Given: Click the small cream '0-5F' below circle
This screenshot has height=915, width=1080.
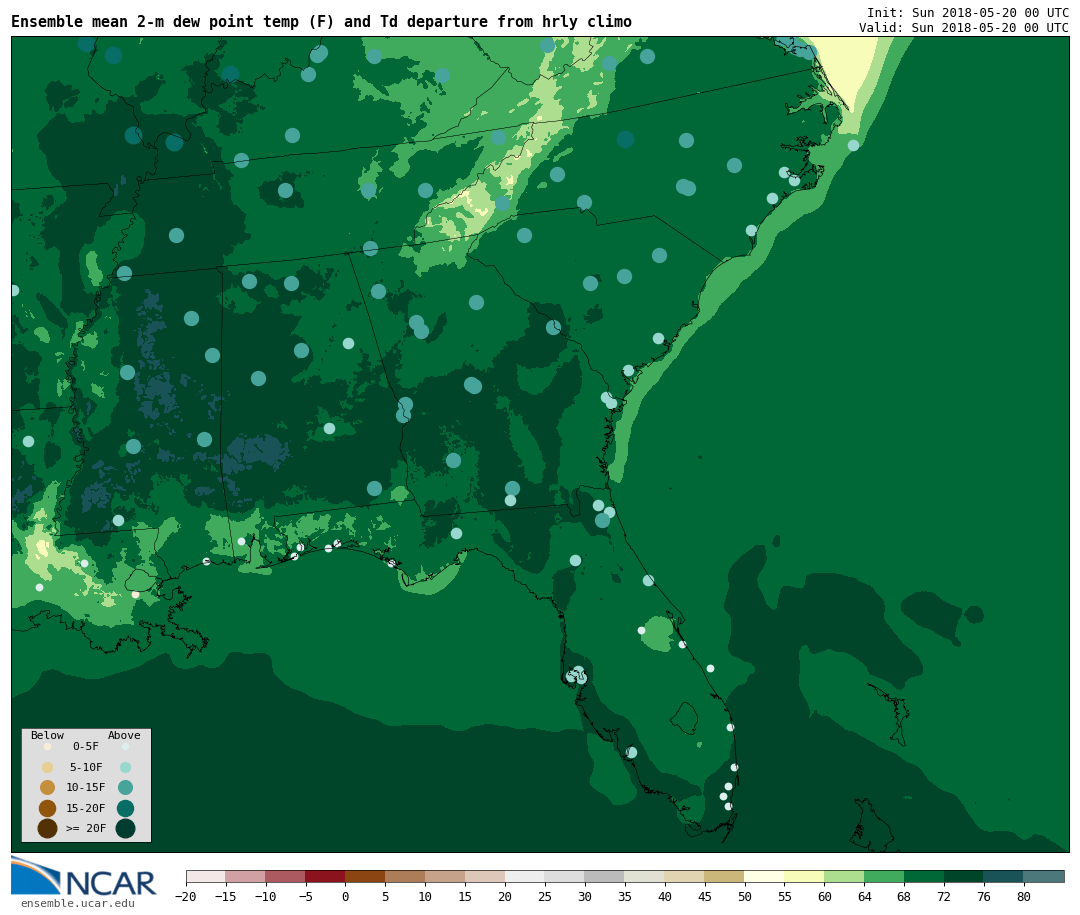Looking at the screenshot, I should pos(48,746).
